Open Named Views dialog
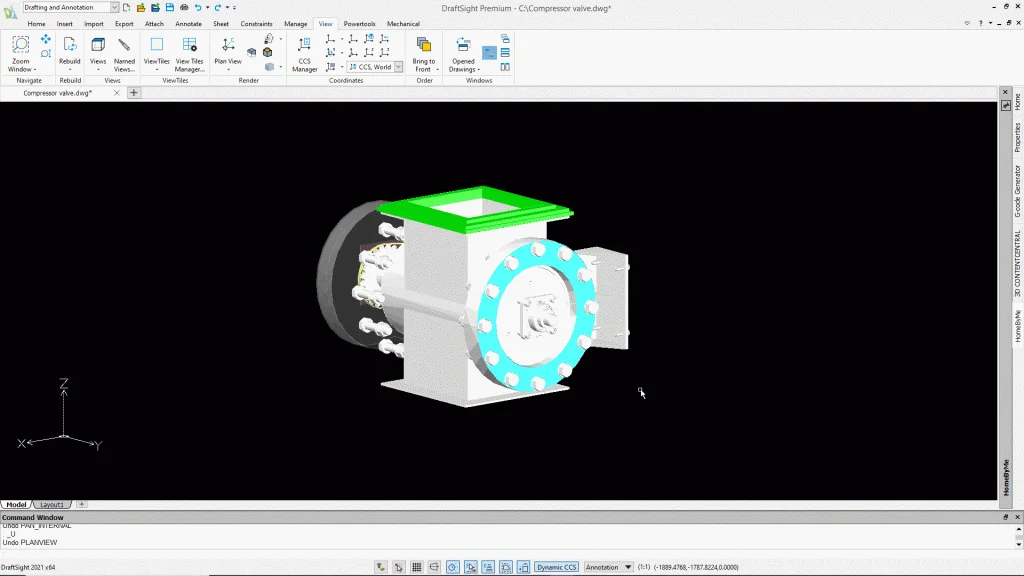Image resolution: width=1024 pixels, height=576 pixels. click(x=124, y=45)
